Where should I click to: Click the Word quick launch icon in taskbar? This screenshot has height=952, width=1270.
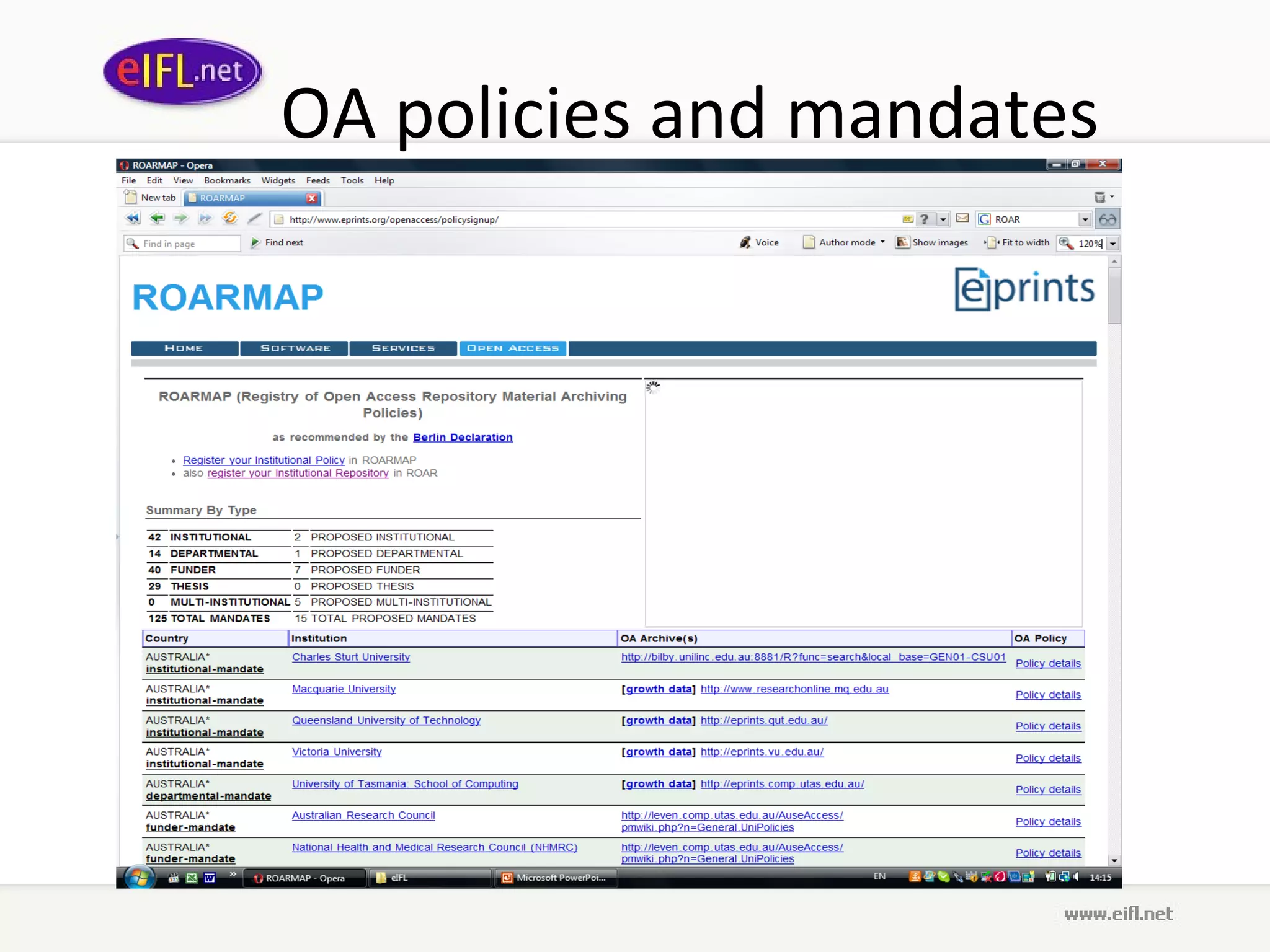point(210,878)
